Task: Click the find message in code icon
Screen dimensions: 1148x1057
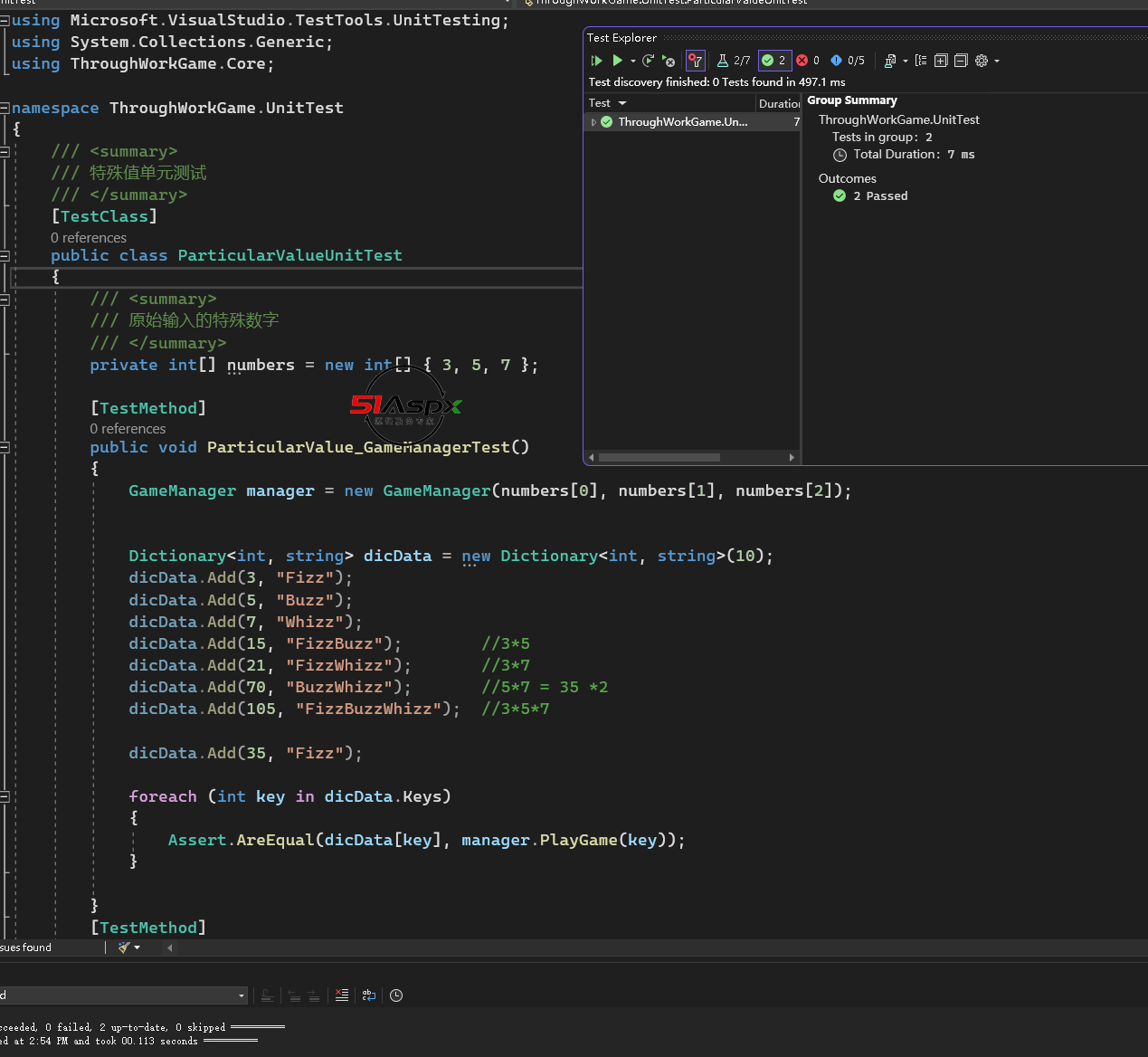Action: (267, 995)
